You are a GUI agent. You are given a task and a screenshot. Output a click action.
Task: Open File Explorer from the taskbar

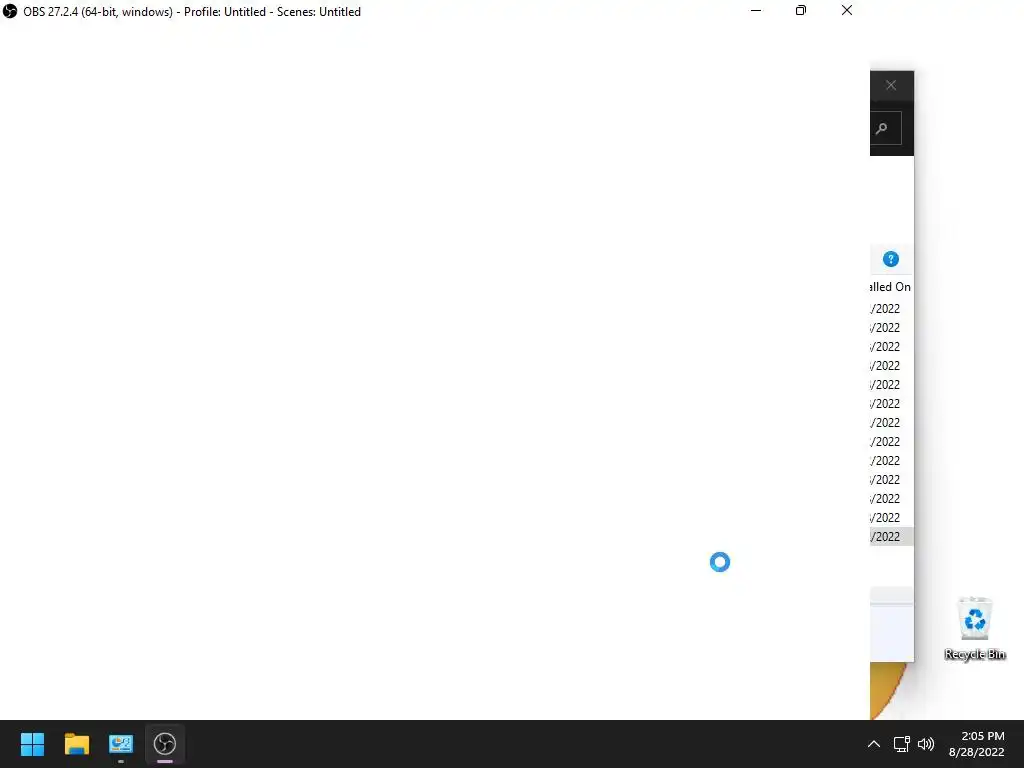click(76, 744)
